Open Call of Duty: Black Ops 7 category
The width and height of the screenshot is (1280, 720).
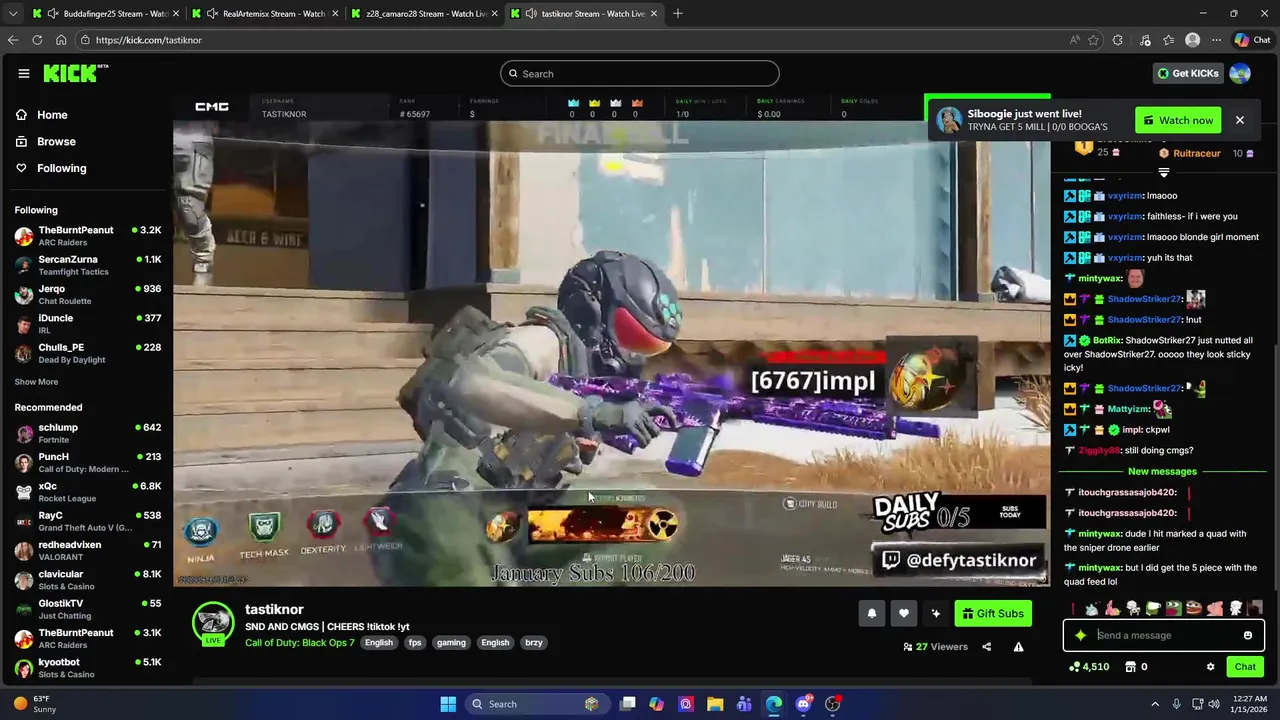tap(300, 643)
